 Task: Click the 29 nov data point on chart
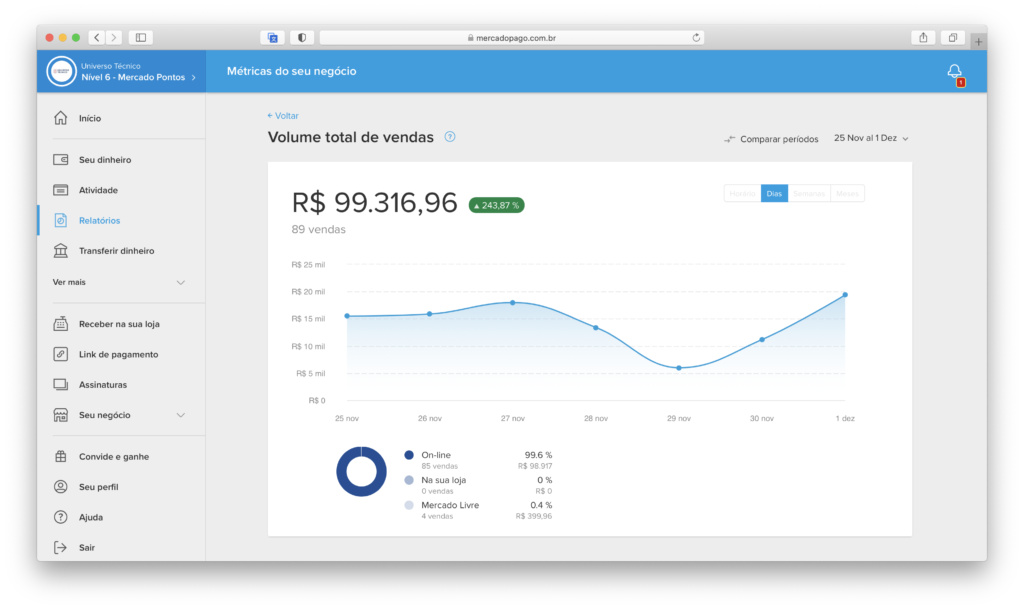(679, 368)
